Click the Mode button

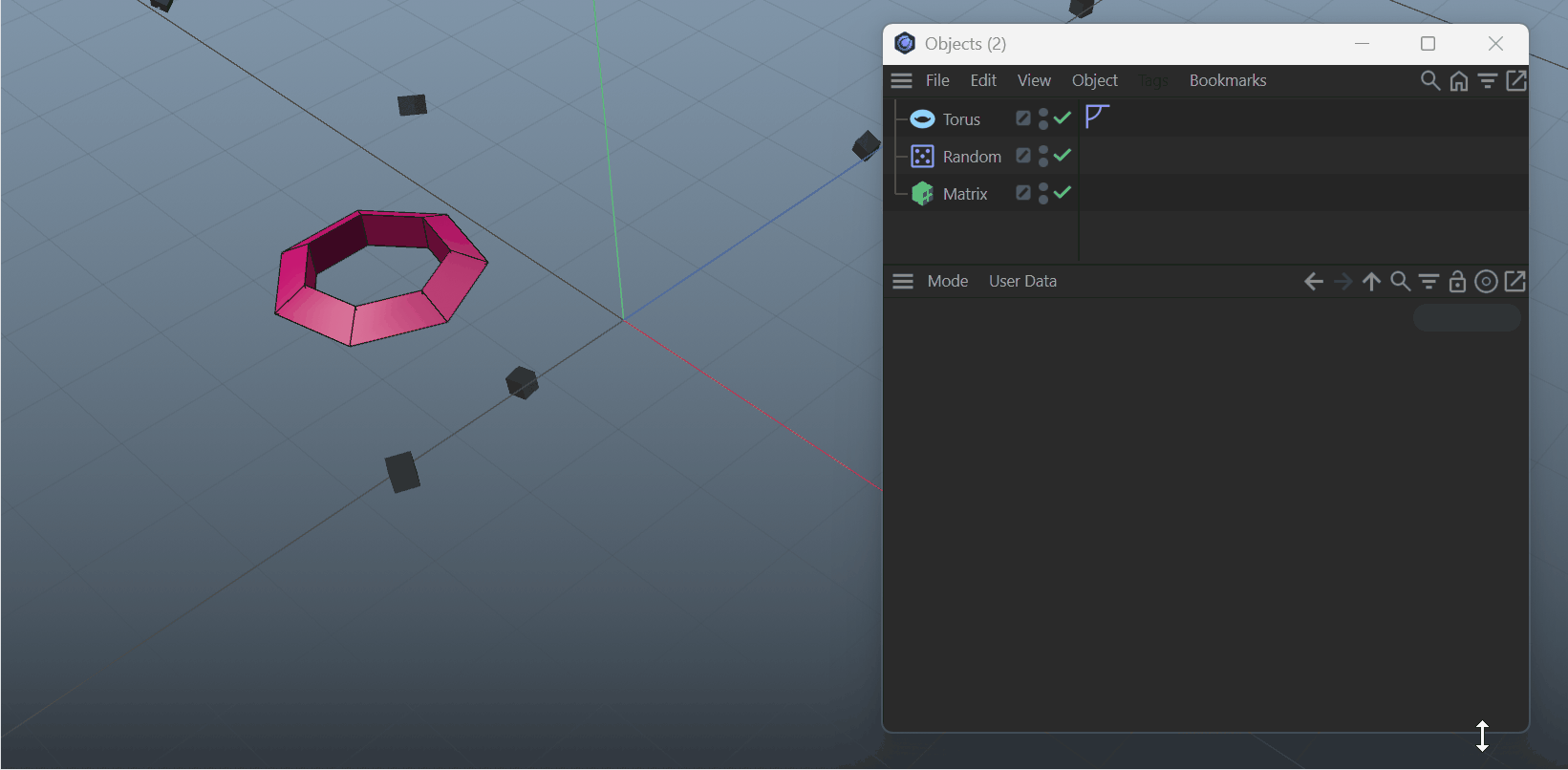click(x=947, y=281)
